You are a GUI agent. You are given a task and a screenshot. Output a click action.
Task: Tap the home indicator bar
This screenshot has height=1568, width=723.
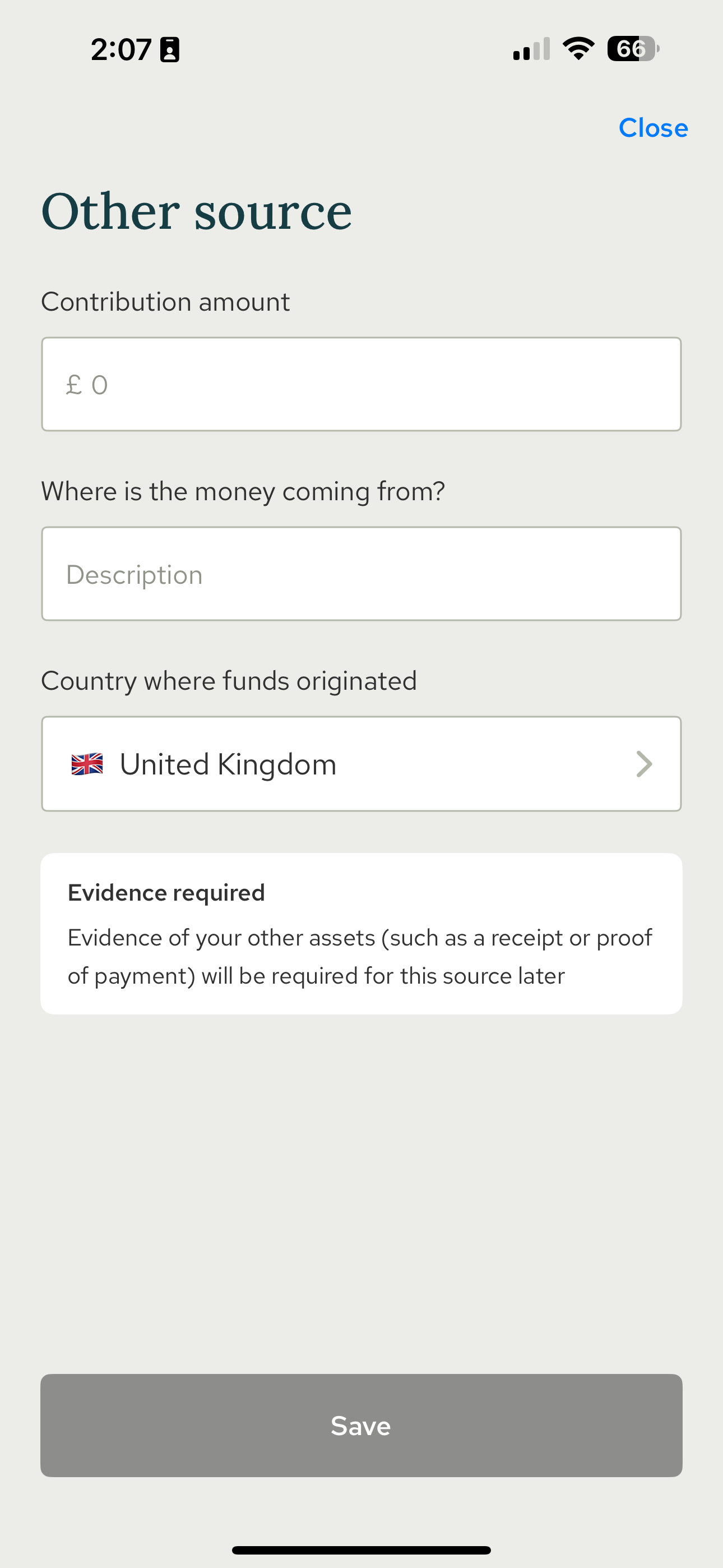click(x=361, y=1549)
